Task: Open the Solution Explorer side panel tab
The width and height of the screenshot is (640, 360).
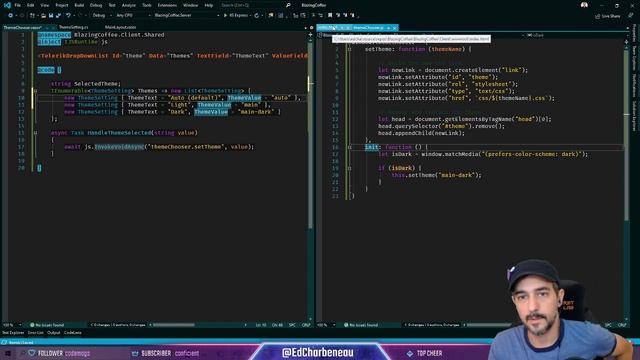Action: (634, 116)
